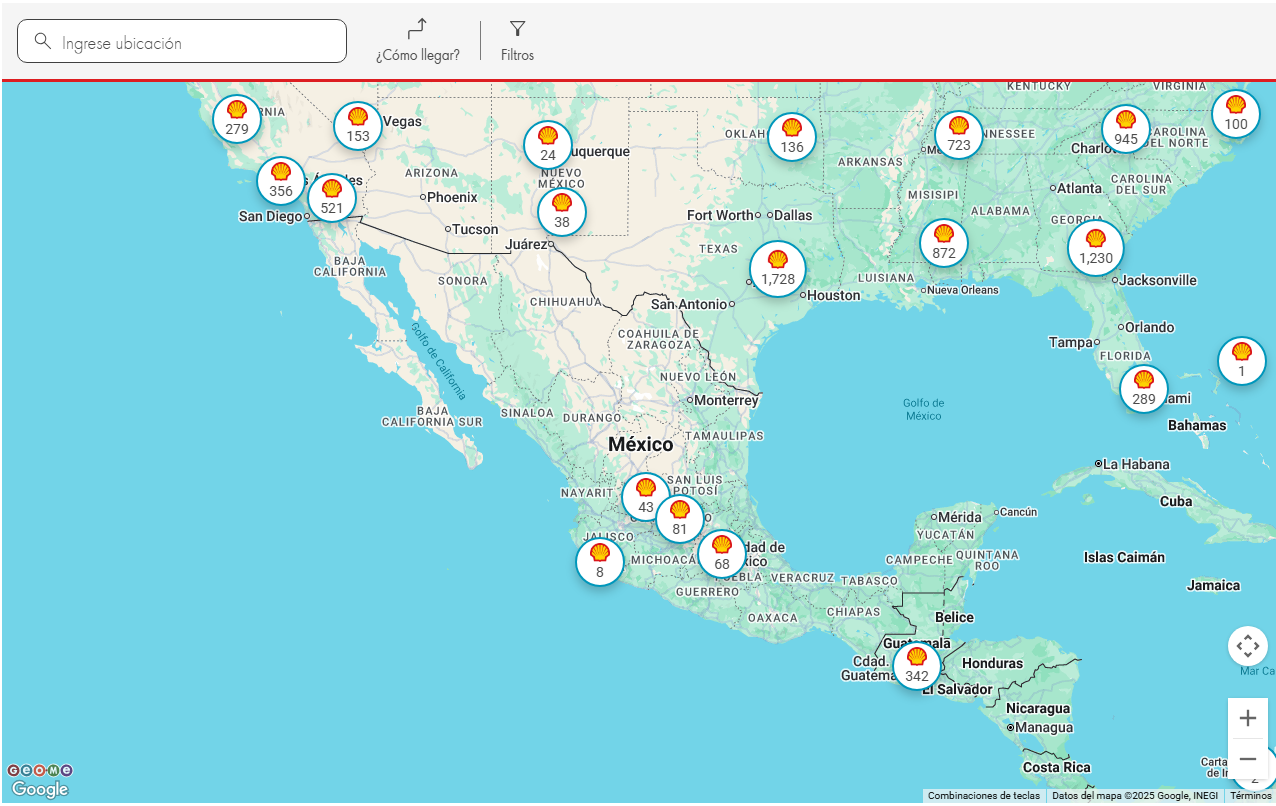Viewport: 1276px width, 806px height.
Task: Click the Shell cluster marker labeled 1,230
Action: pyautogui.click(x=1096, y=247)
